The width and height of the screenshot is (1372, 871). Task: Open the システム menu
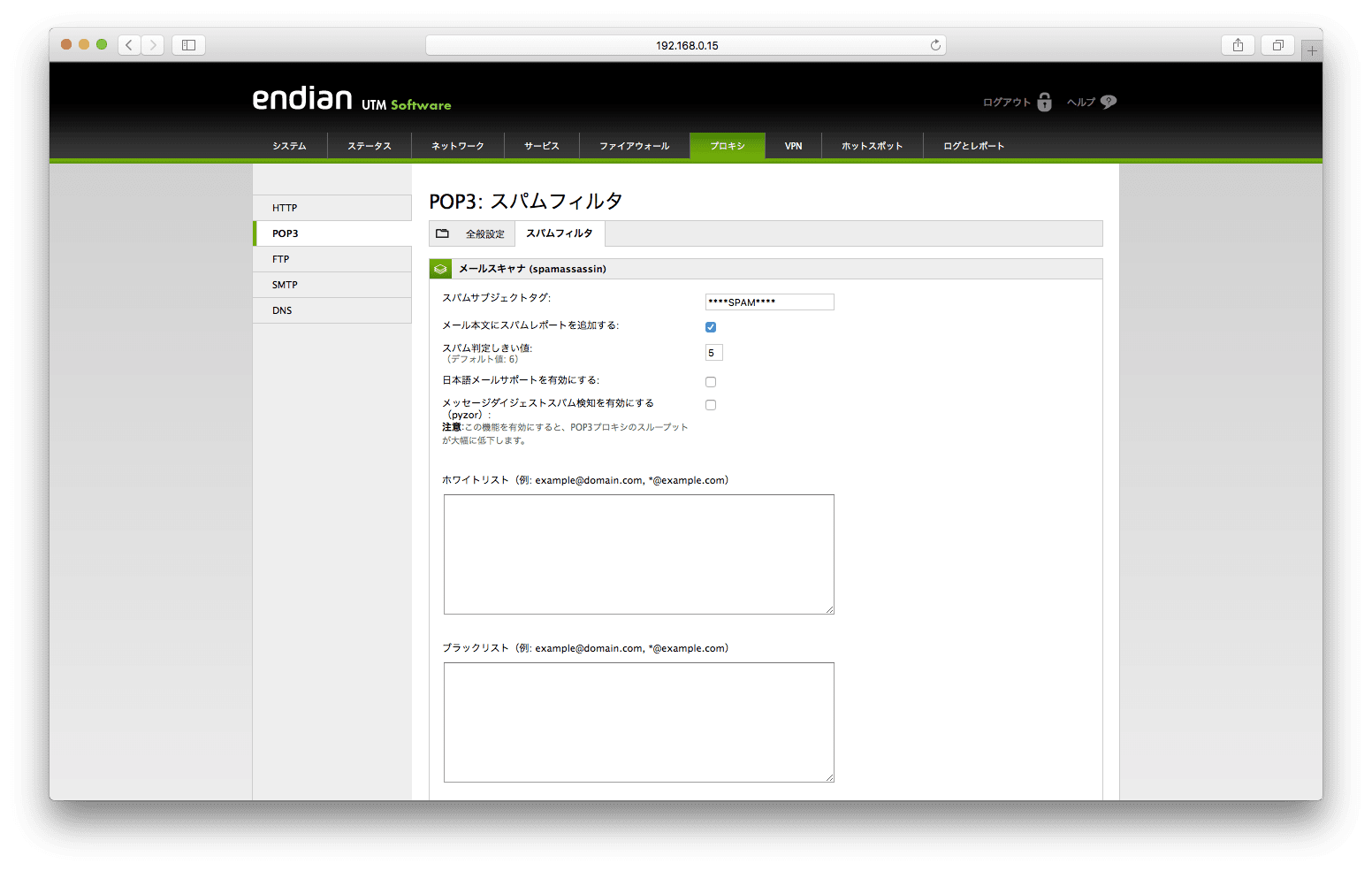(289, 146)
